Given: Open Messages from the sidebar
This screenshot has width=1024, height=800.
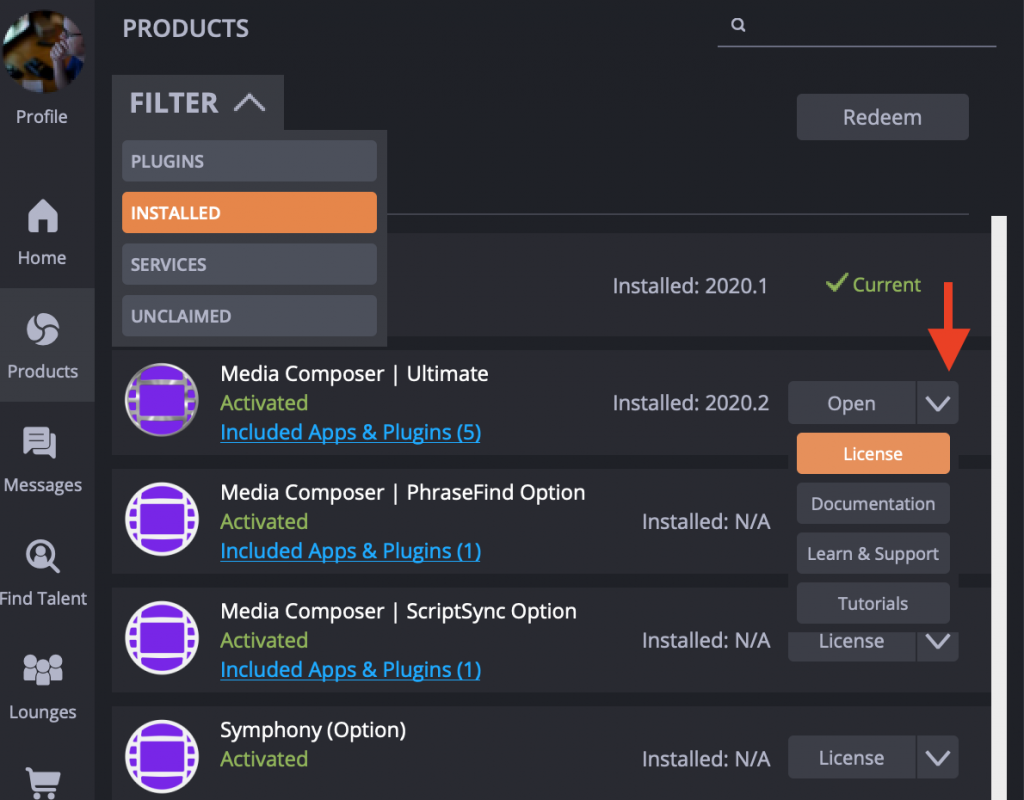Looking at the screenshot, I should 42,458.
